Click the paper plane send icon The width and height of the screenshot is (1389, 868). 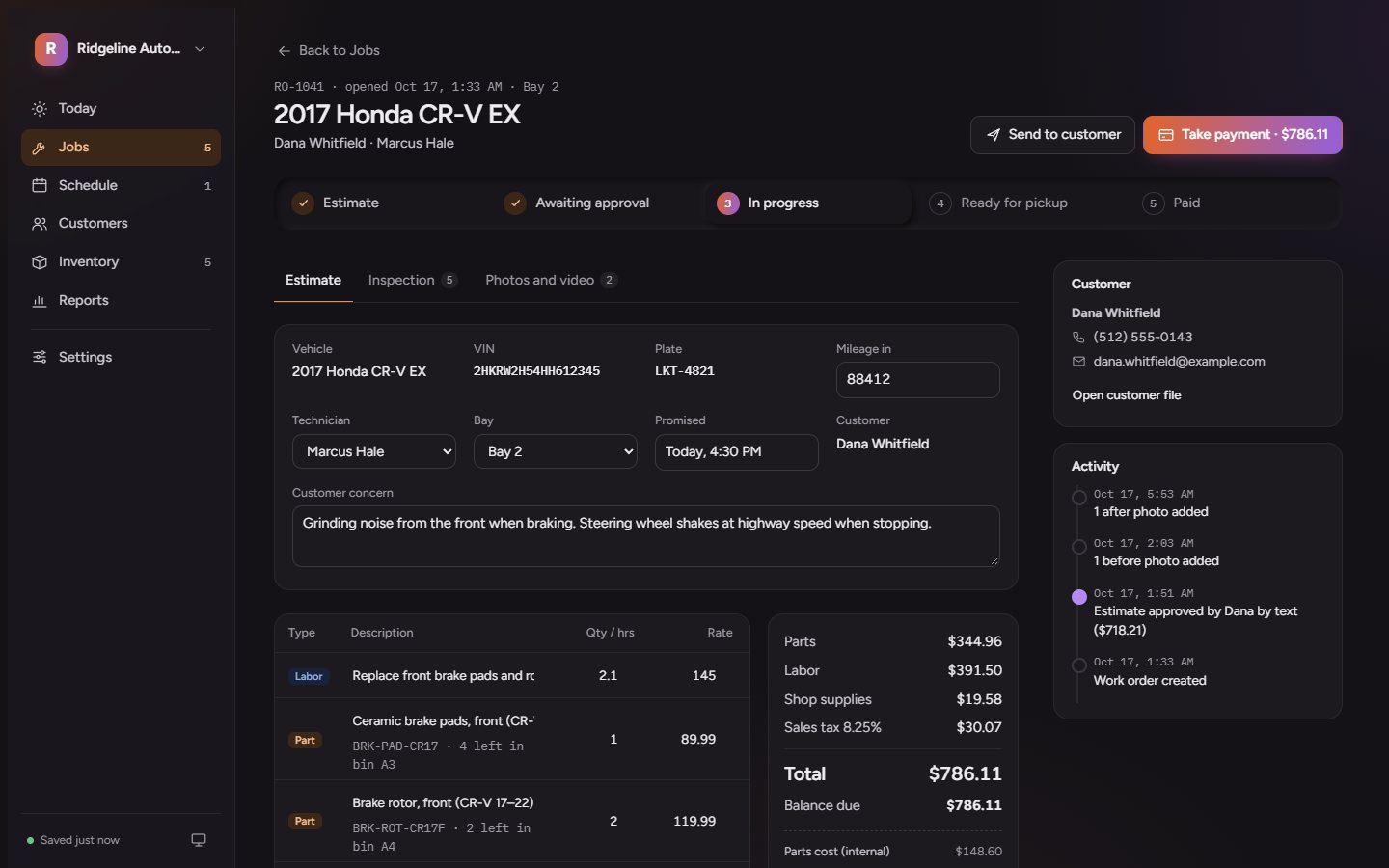[x=994, y=135]
